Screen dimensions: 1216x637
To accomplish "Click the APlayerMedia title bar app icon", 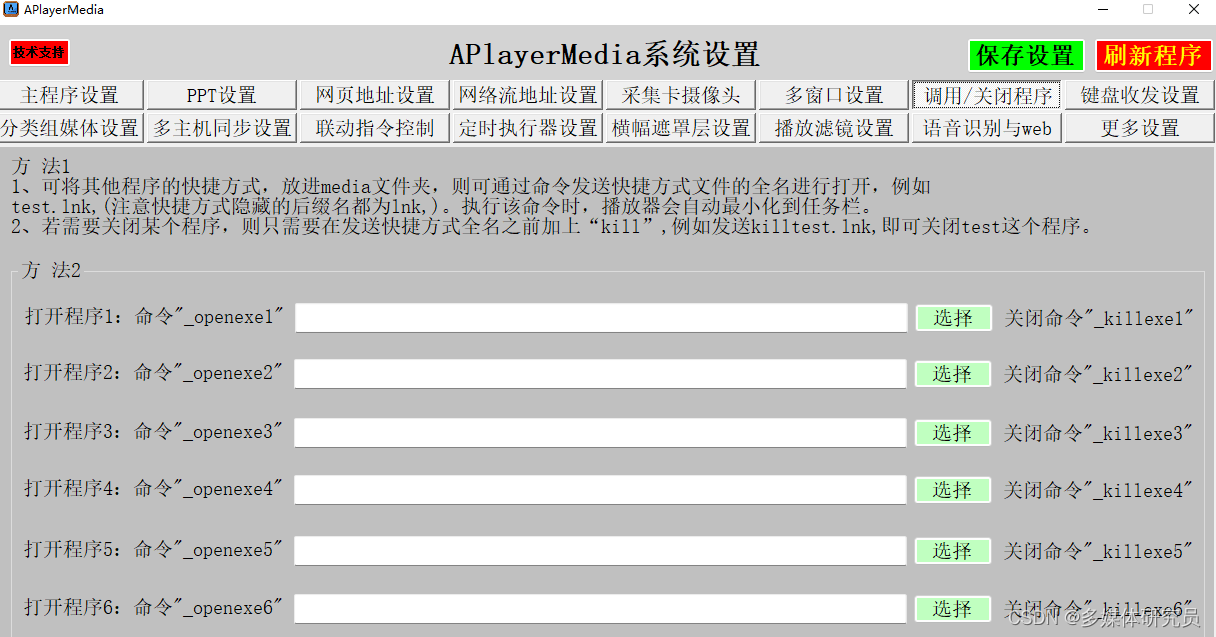I will pos(11,9).
